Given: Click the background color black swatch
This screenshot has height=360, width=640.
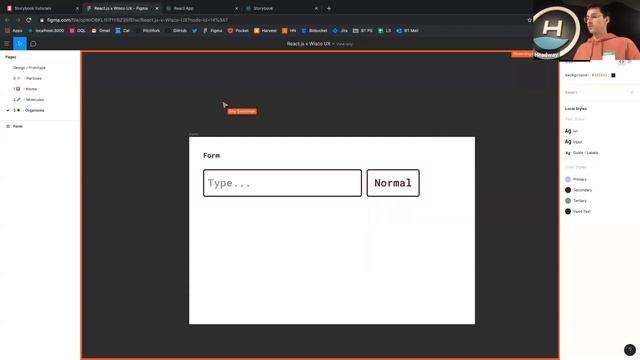Looking at the screenshot, I should 613,76.
